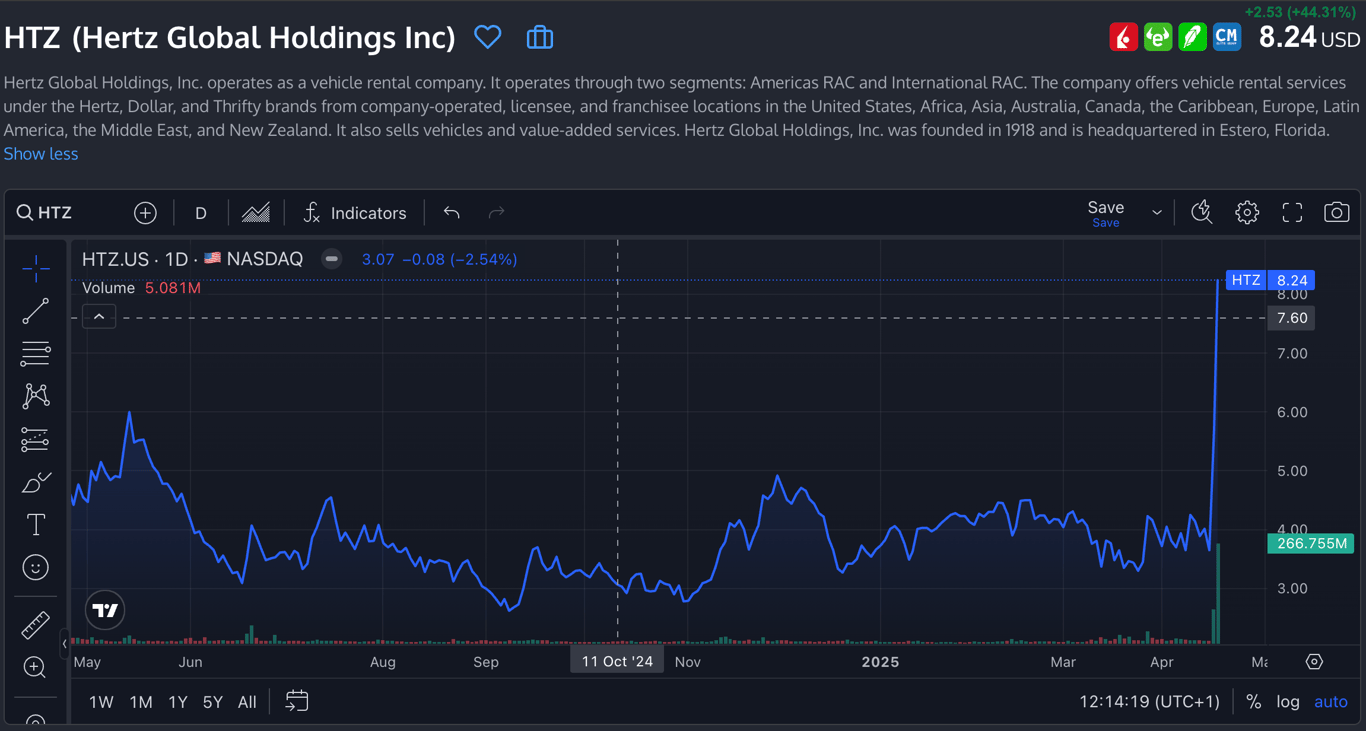1366x731 pixels.
Task: Select the trend line drawing tool
Action: tap(36, 312)
